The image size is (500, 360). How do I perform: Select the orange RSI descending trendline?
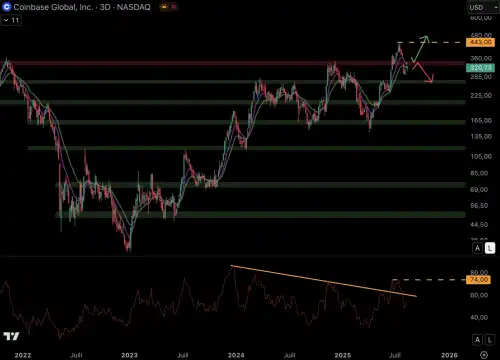coord(323,281)
